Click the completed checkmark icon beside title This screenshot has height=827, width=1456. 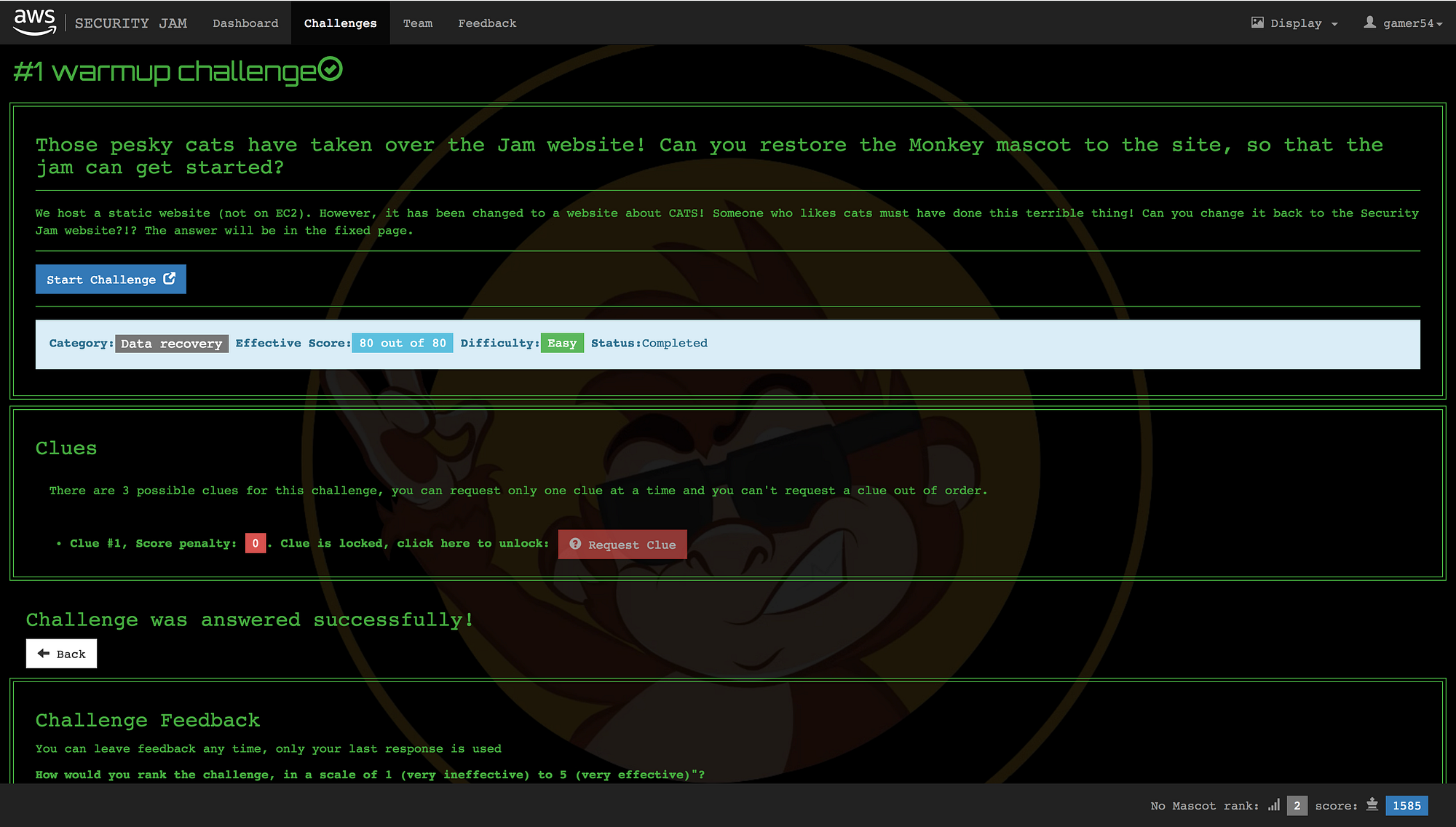click(x=331, y=70)
